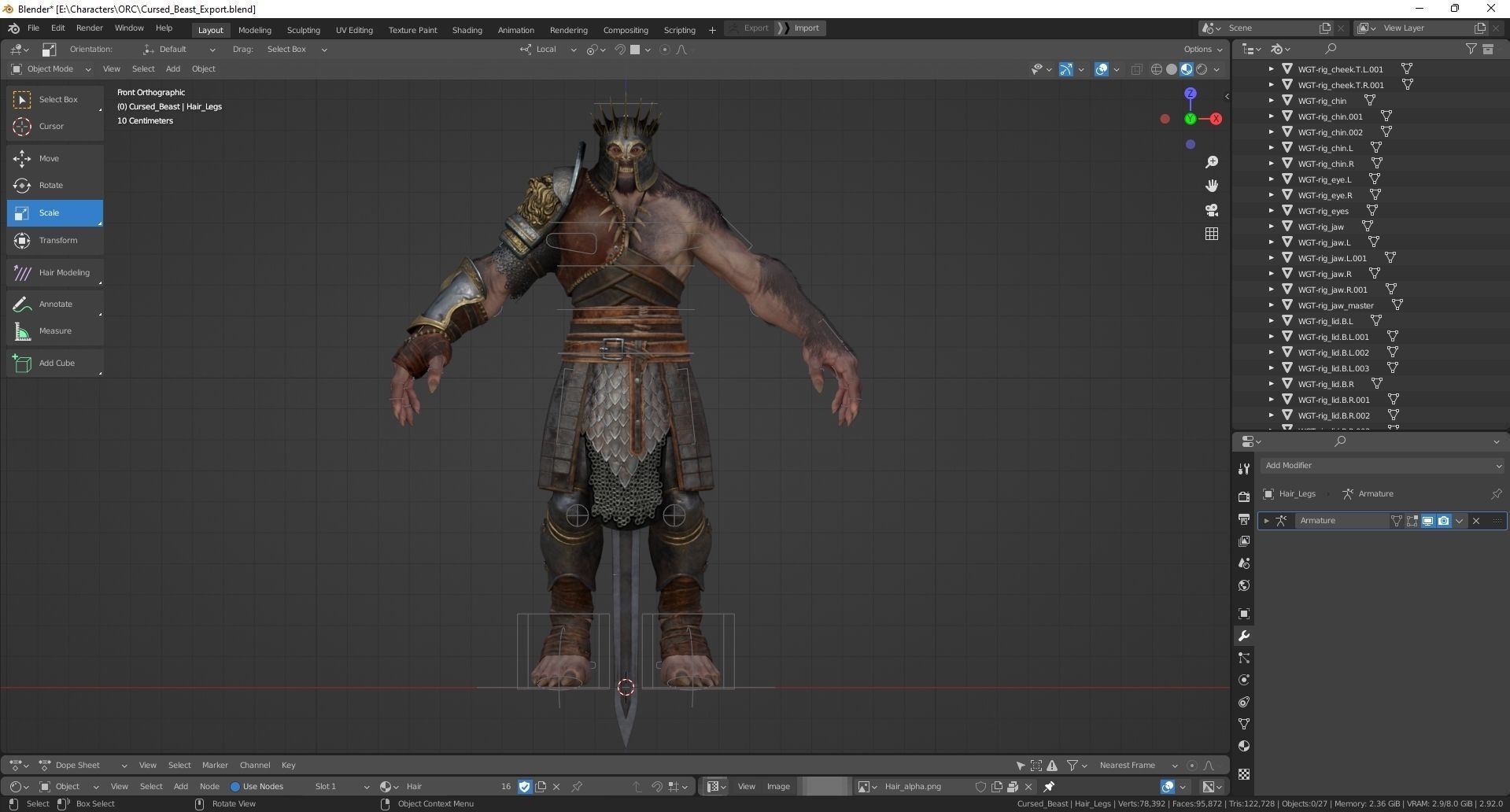Screen dimensions: 1510x812
Task: Activate the Transform tool
Action: [x=55, y=240]
